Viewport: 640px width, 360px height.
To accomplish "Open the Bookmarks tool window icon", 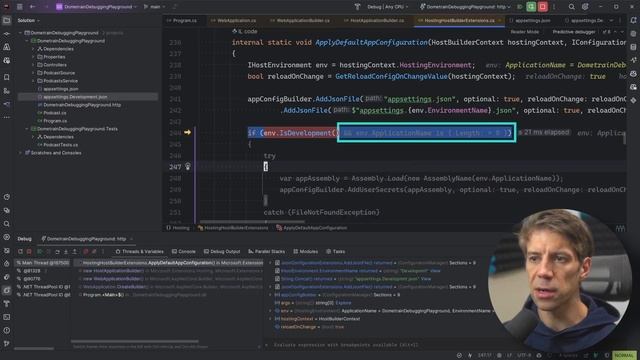I will pyautogui.click(x=7, y=77).
